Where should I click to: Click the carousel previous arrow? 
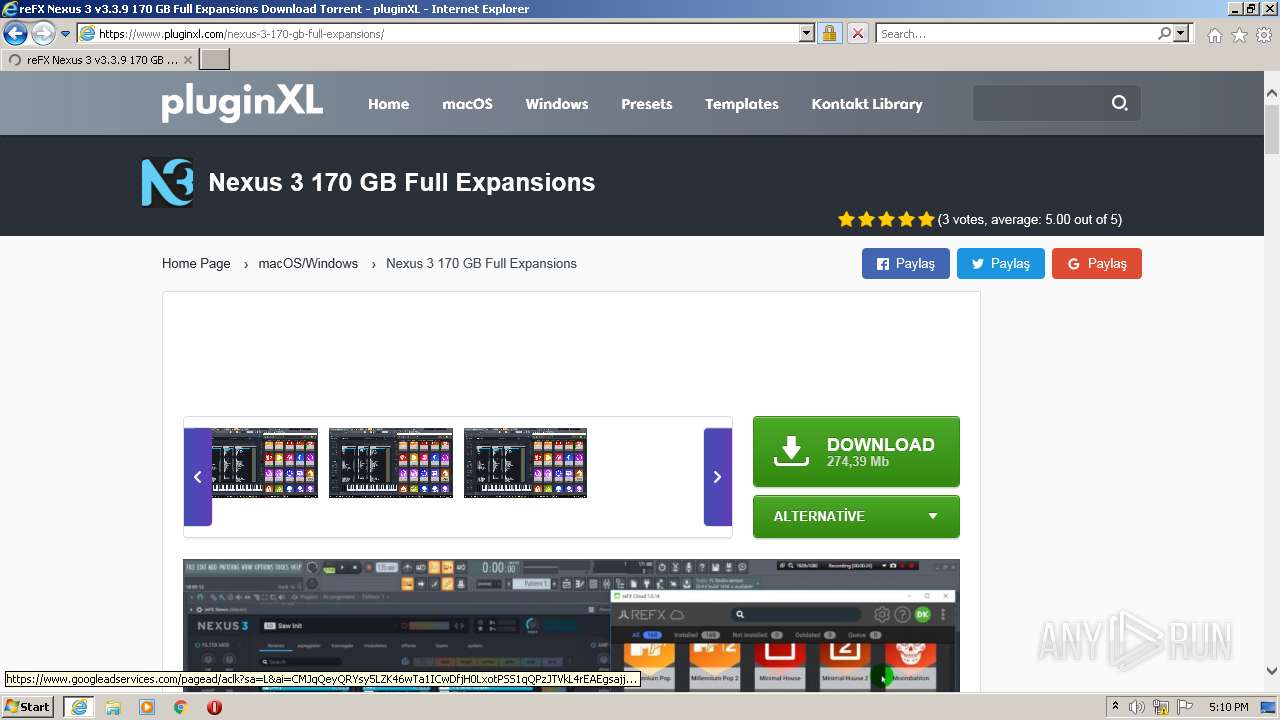(x=197, y=477)
